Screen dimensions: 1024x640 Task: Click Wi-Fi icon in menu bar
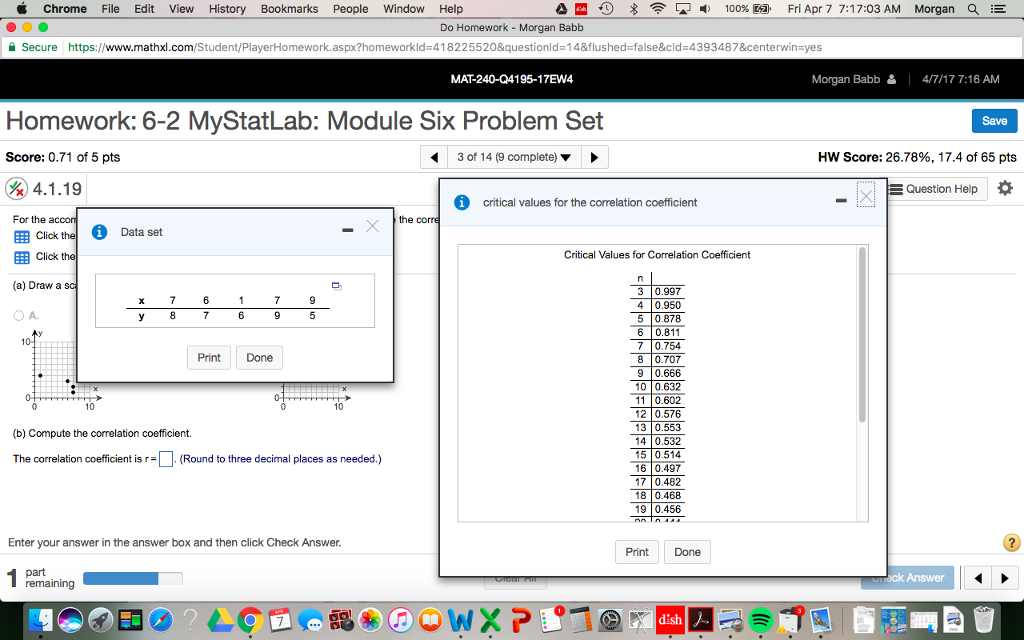(658, 8)
